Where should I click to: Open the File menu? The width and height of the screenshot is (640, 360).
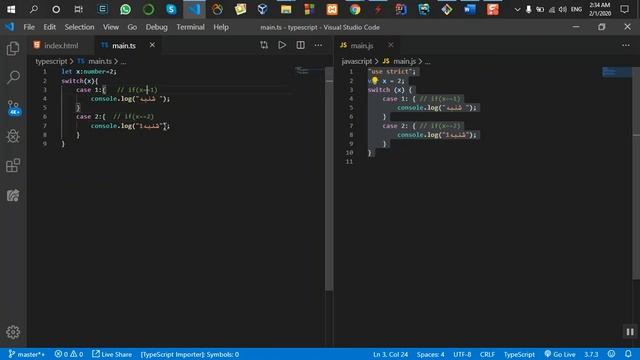click(29, 27)
